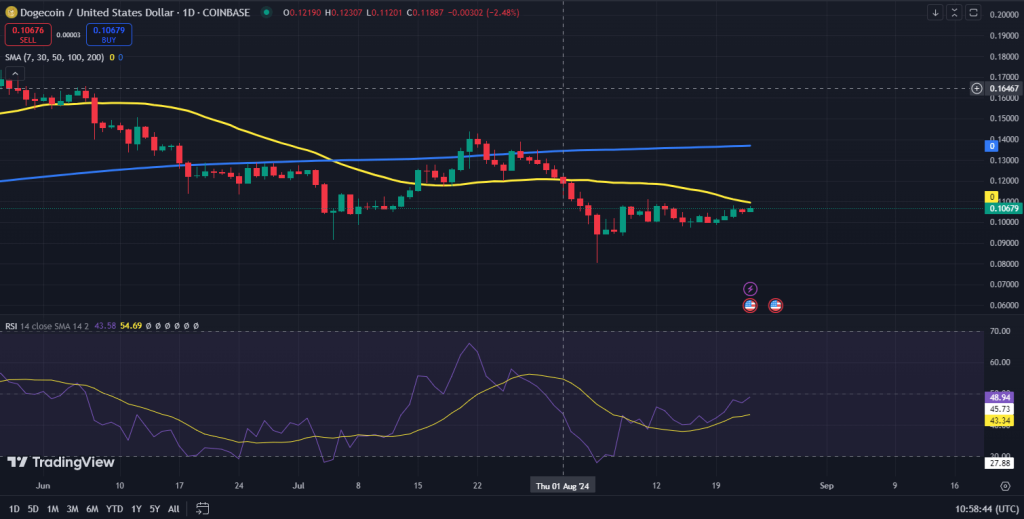1024x519 pixels.
Task: Click the purple 48.94 RSI value label
Action: pos(1000,397)
